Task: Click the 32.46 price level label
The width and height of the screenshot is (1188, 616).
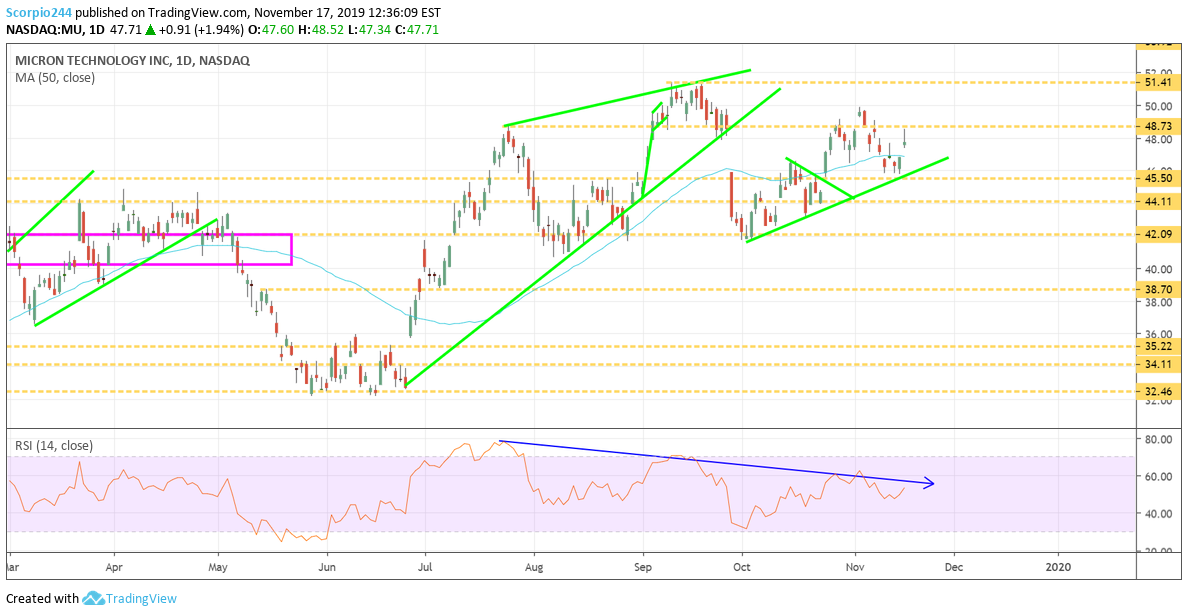Action: (1158, 392)
